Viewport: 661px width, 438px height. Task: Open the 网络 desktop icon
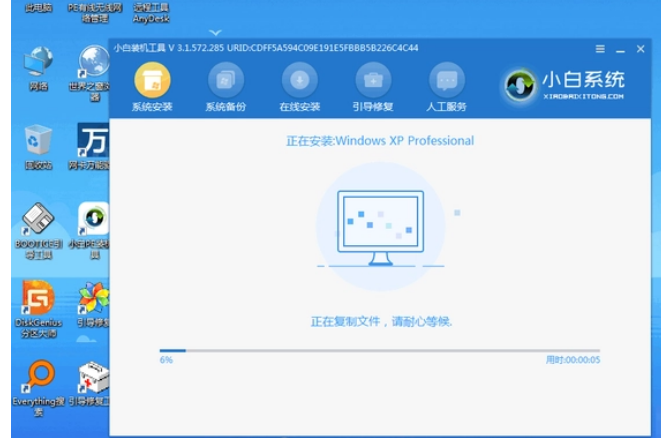38,66
